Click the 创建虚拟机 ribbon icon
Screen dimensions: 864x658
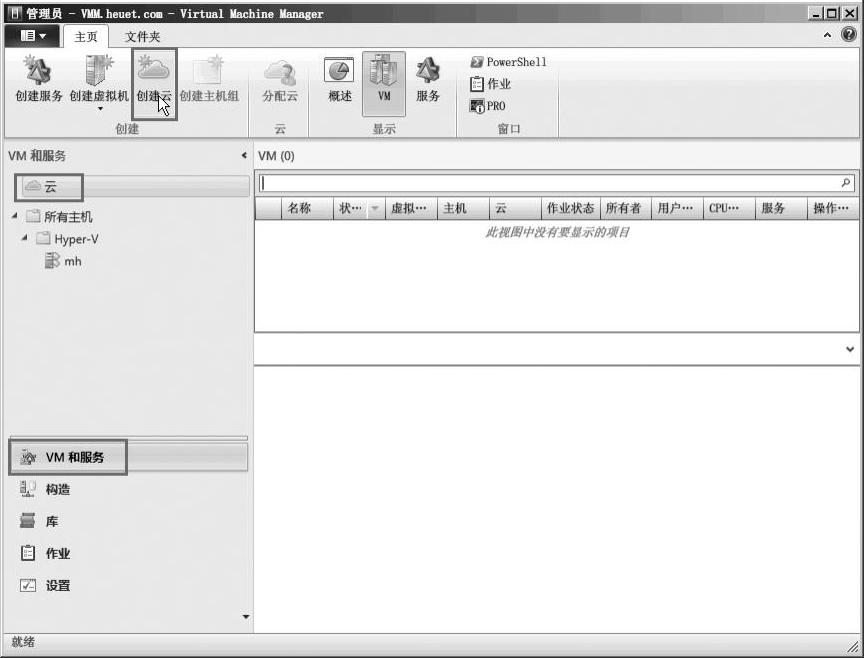point(99,78)
